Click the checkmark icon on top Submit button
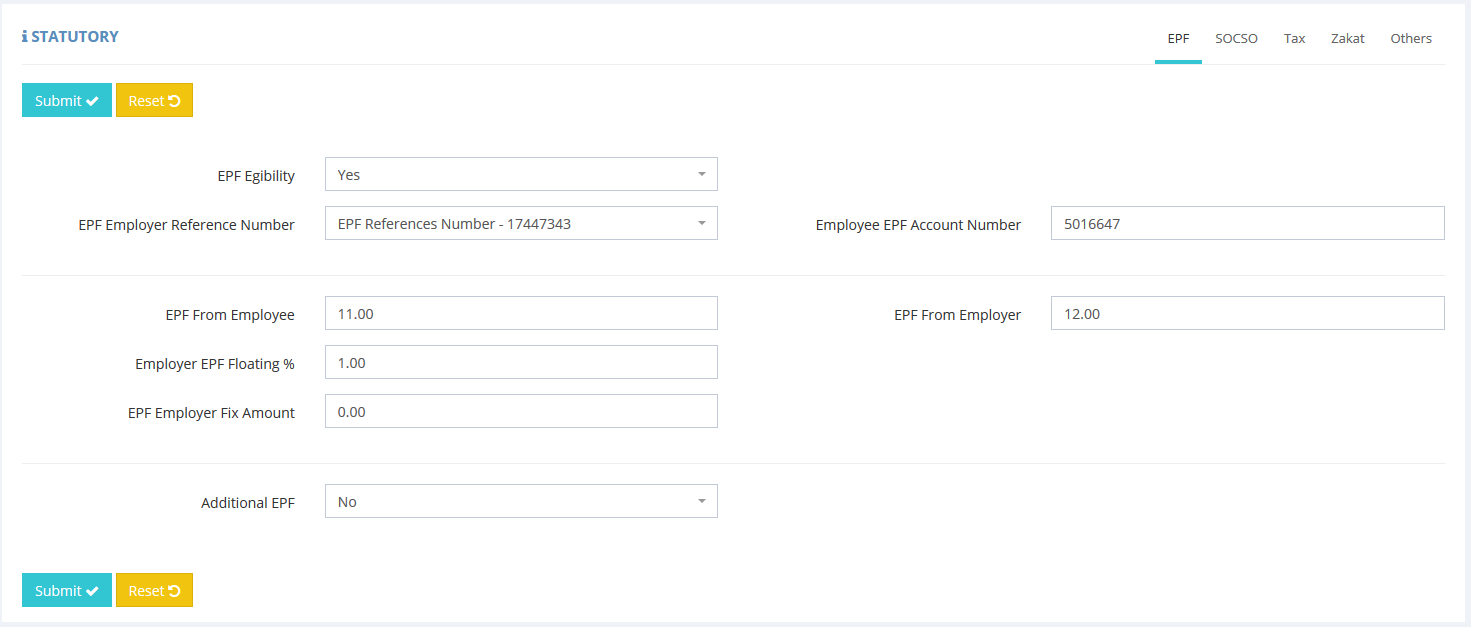Image resolution: width=1471 pixels, height=627 pixels. (93, 101)
